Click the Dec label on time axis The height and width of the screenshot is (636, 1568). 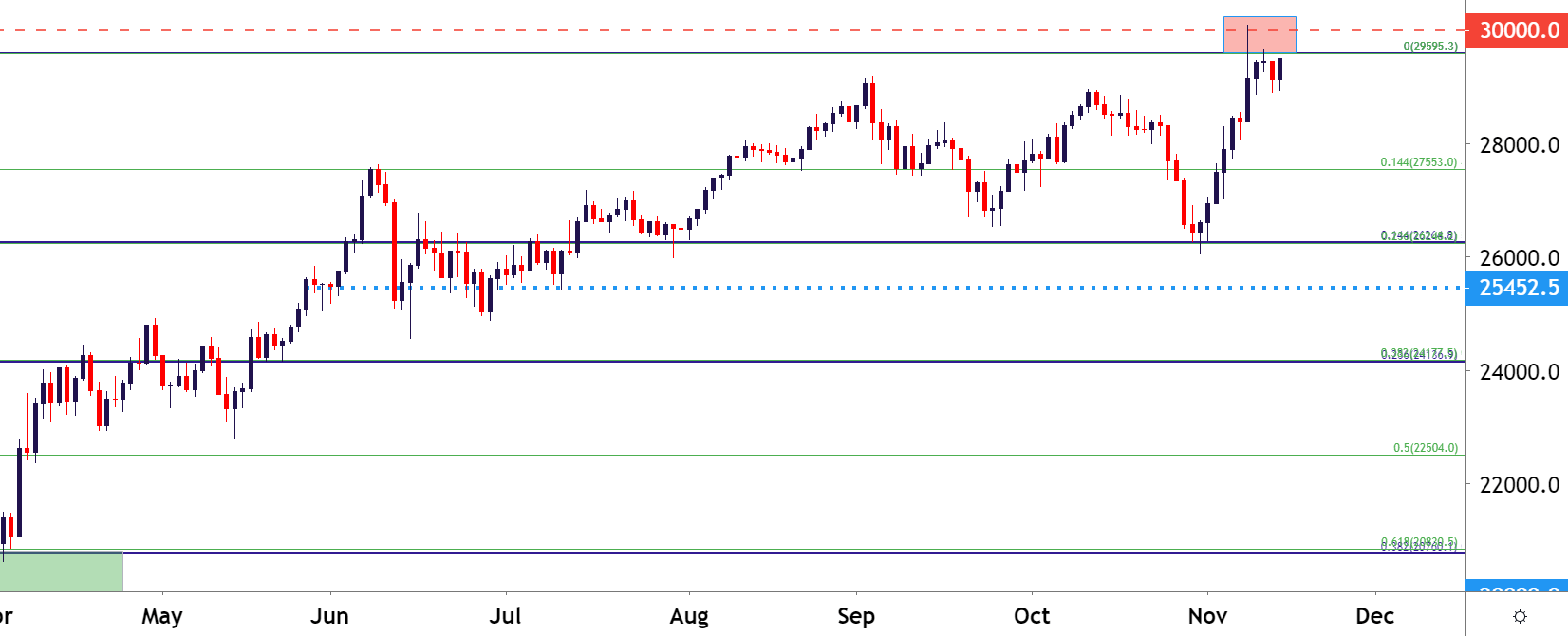coord(1374,616)
